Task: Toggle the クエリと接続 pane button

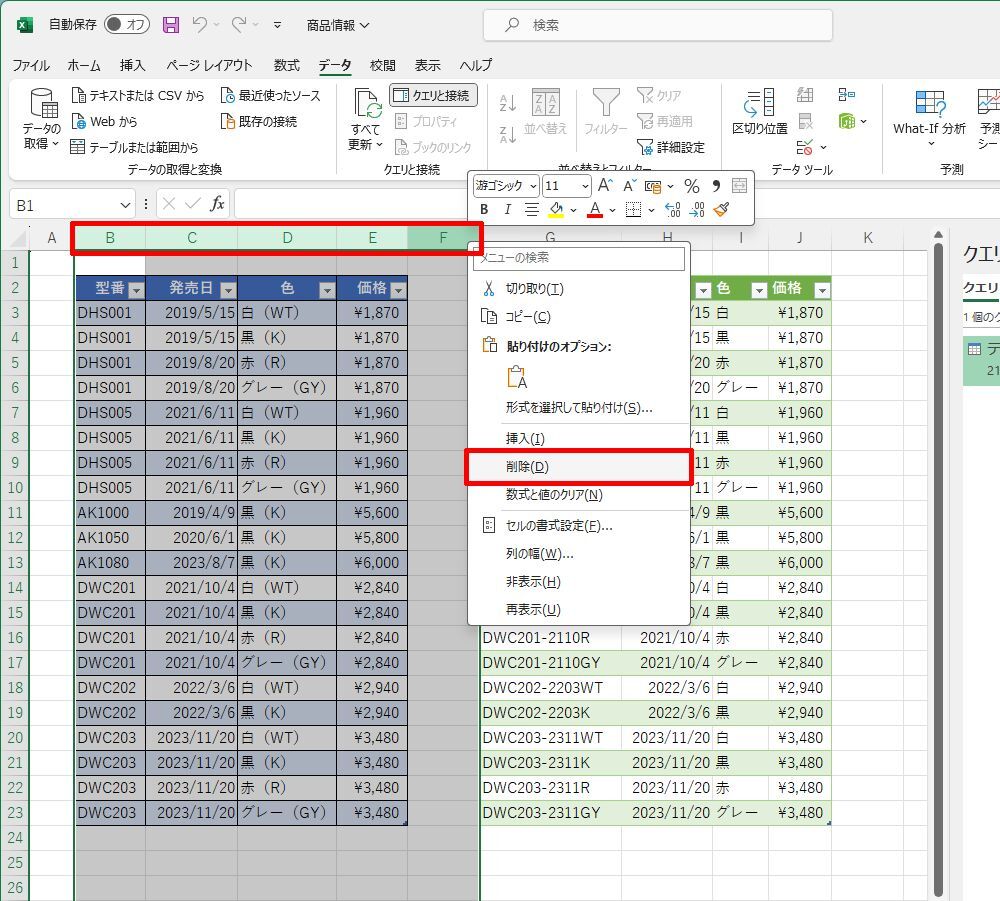Action: coord(433,95)
